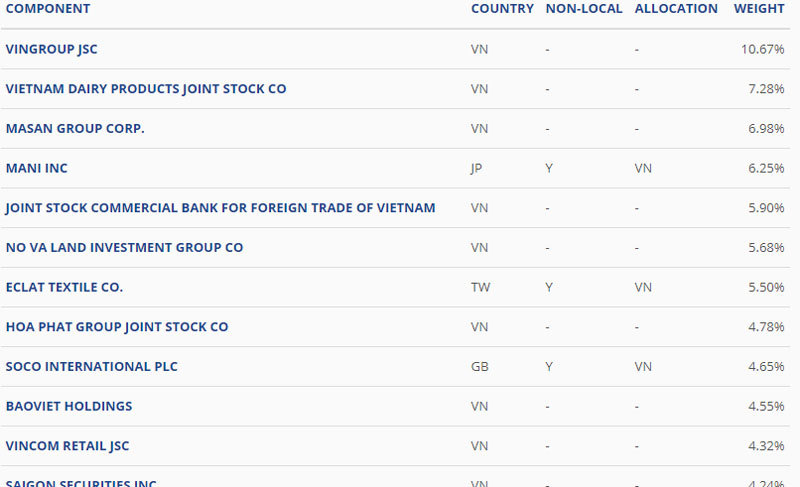Select Hoa Phat Group Joint Stock Co
Image resolution: width=800 pixels, height=487 pixels.
click(117, 327)
